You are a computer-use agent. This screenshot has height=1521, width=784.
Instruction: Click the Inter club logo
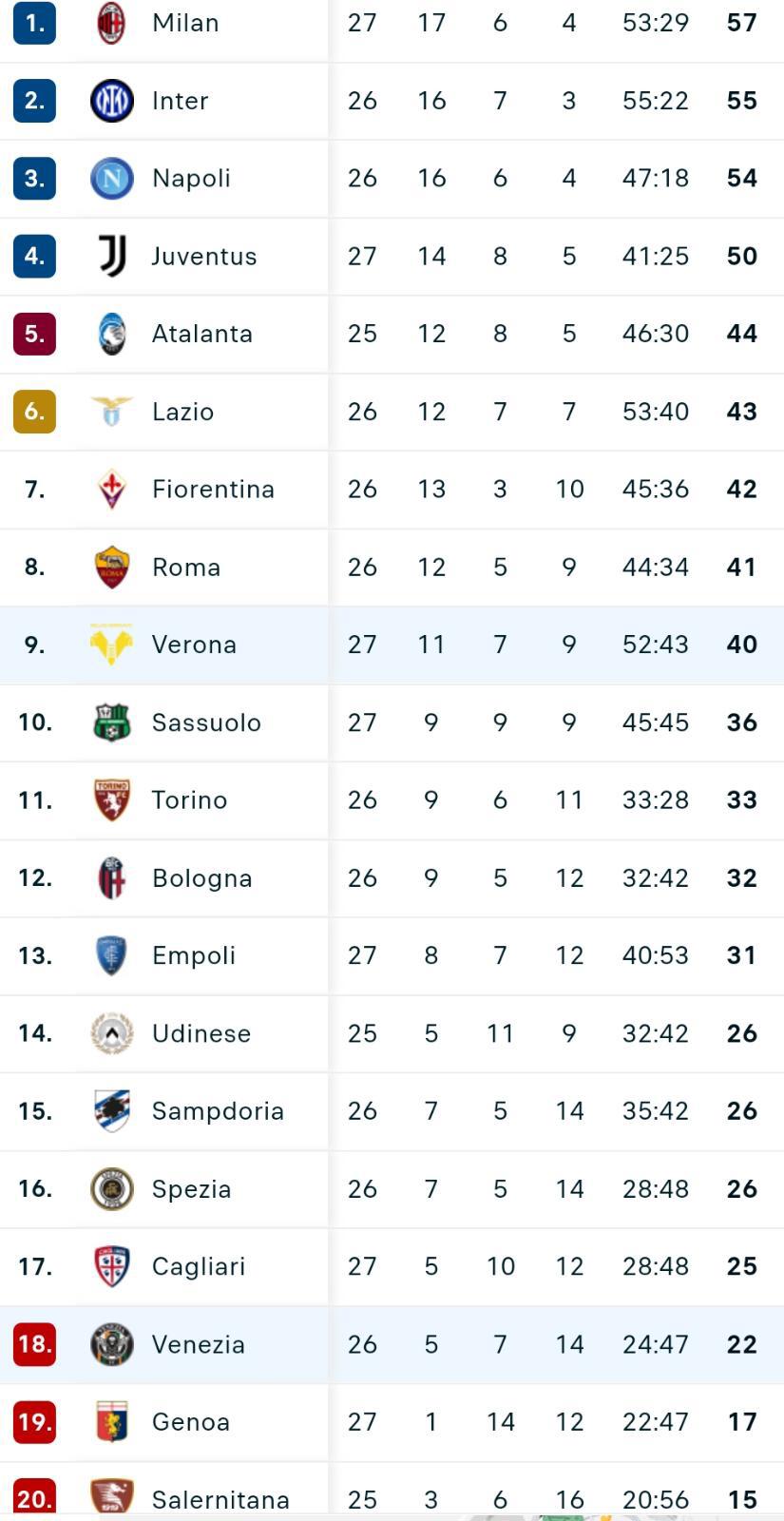pyautogui.click(x=111, y=101)
